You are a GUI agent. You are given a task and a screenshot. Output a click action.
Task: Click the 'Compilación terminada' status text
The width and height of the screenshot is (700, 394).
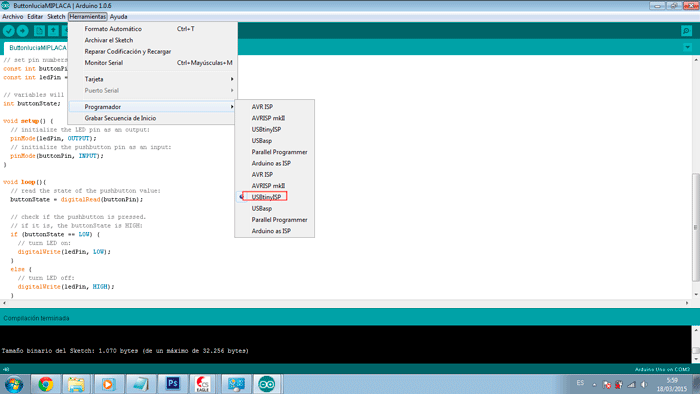[x=36, y=318]
